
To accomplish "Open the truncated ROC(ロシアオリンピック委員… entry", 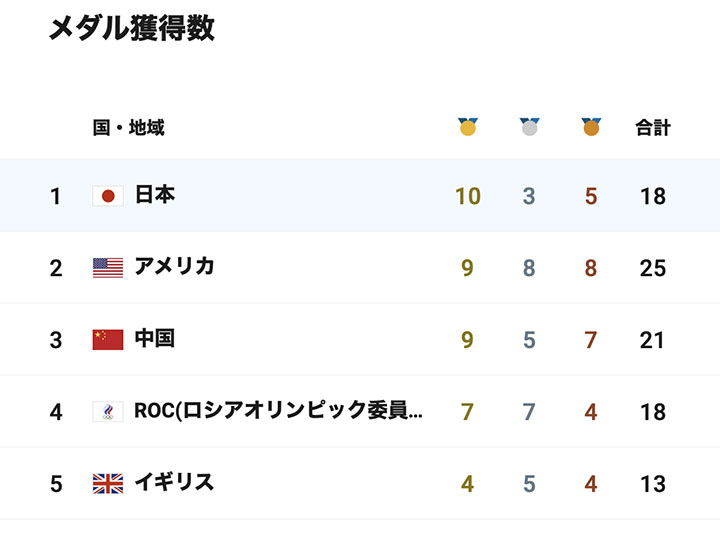I will pos(278,411).
